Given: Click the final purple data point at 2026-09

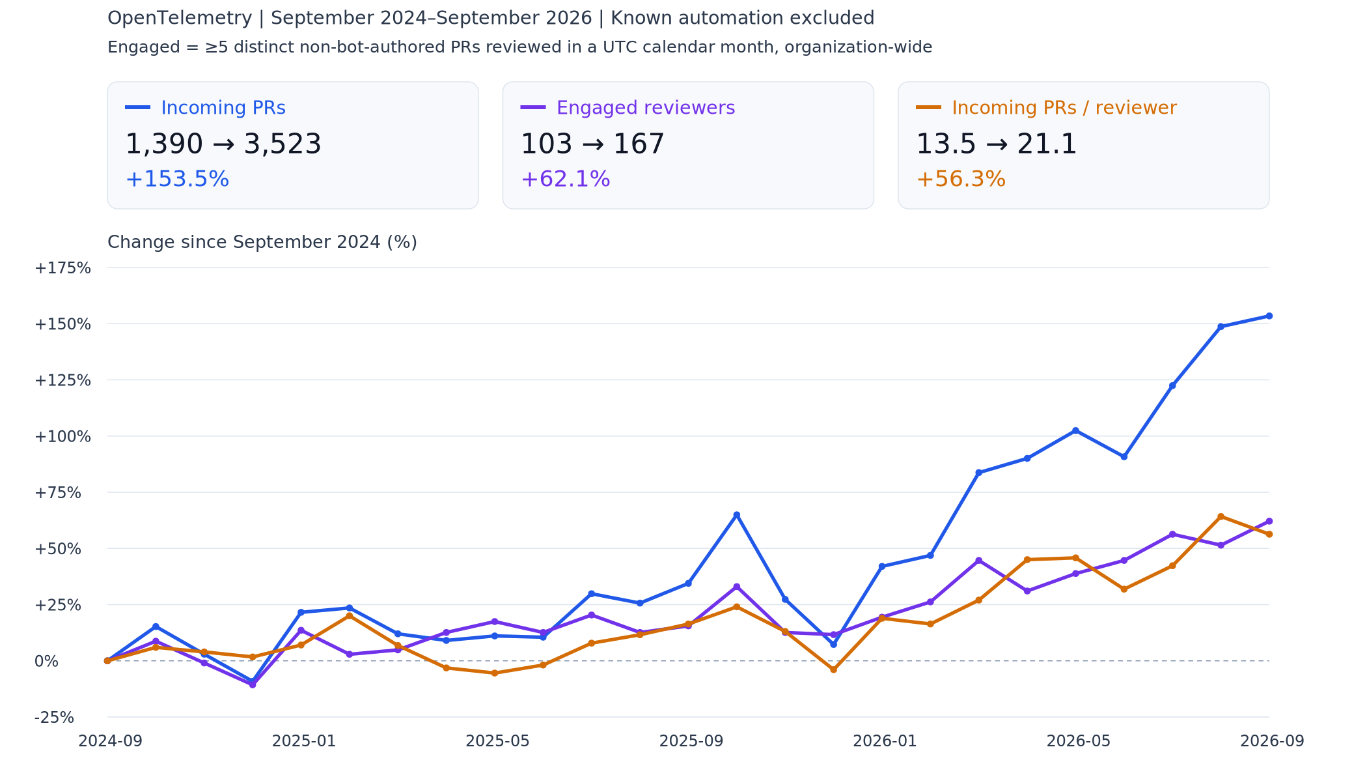Looking at the screenshot, I should (1269, 521).
